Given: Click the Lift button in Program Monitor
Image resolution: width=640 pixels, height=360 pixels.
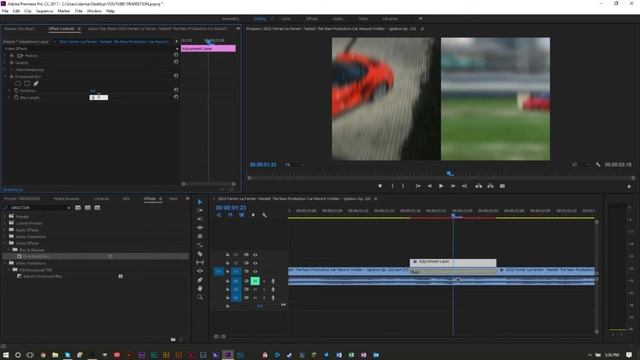Looking at the screenshot, I should tap(479, 186).
